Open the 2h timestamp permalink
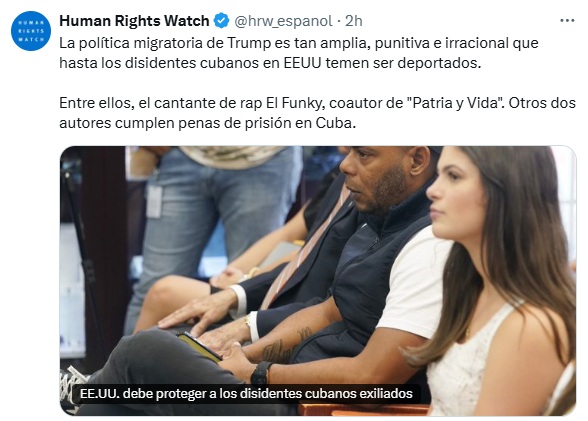588x421 pixels. point(354,21)
